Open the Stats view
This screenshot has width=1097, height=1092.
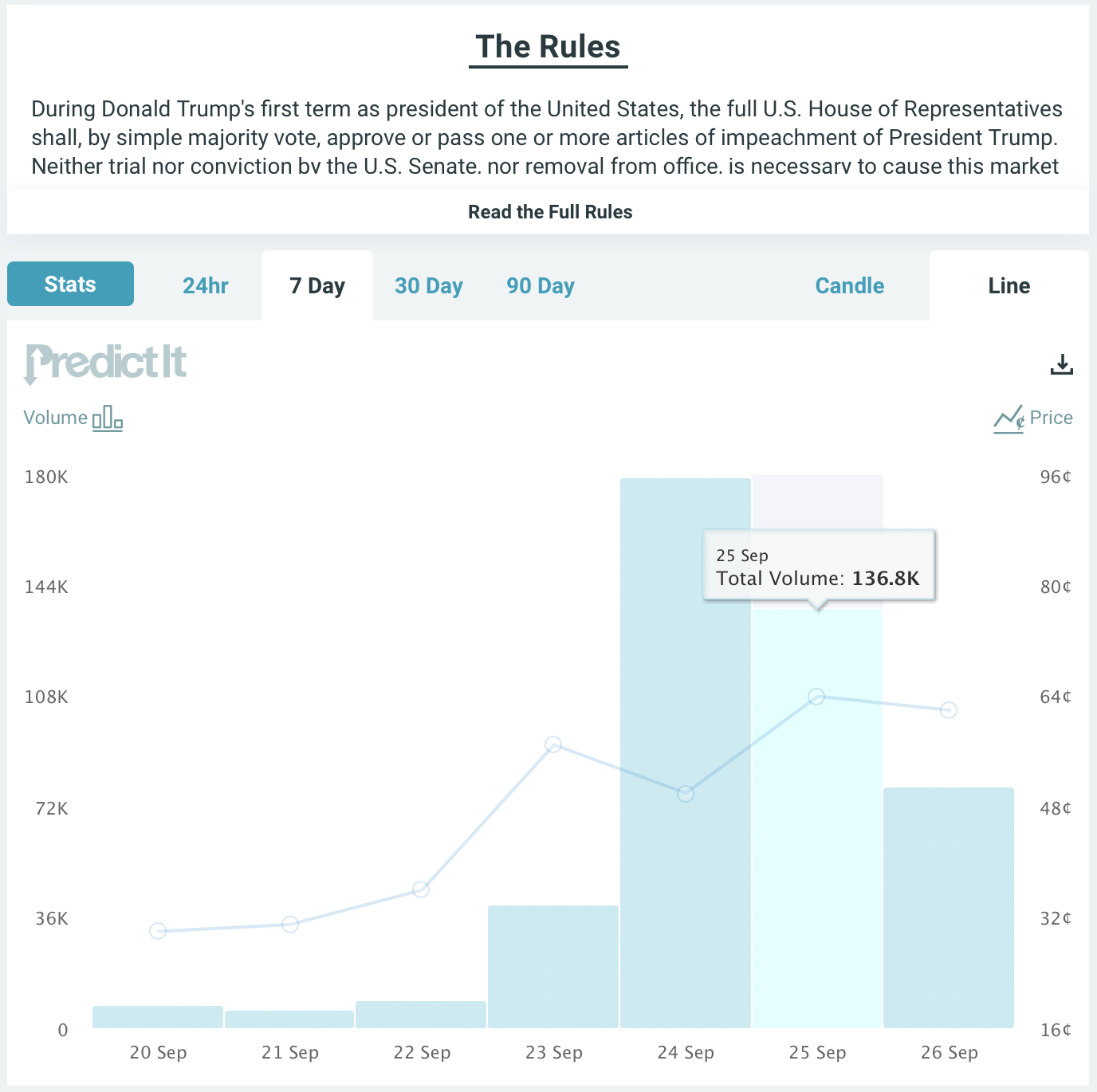(x=70, y=284)
